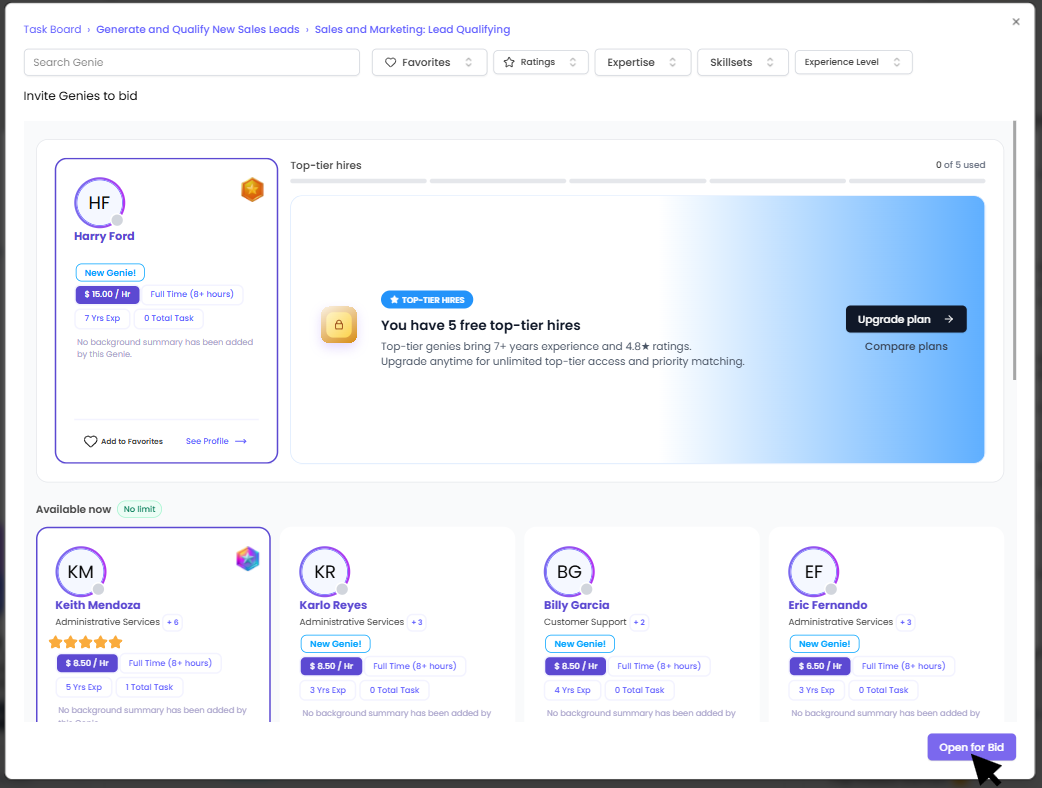Click Harry Ford's orange top-tier badge icon
Screen dimensions: 1042x788
point(253,190)
